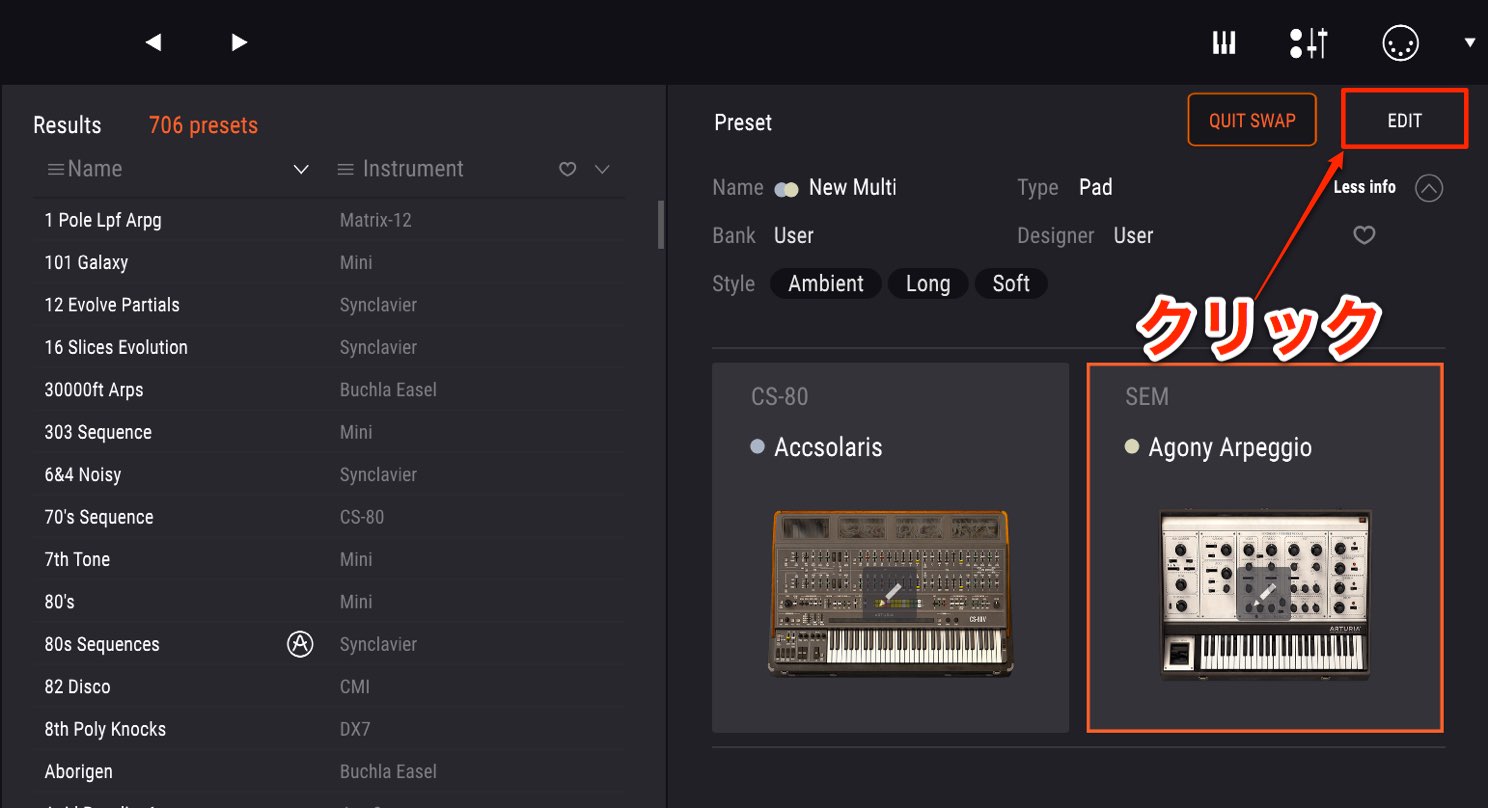
Task: Open MIDI settings connector icon
Action: 1400,42
